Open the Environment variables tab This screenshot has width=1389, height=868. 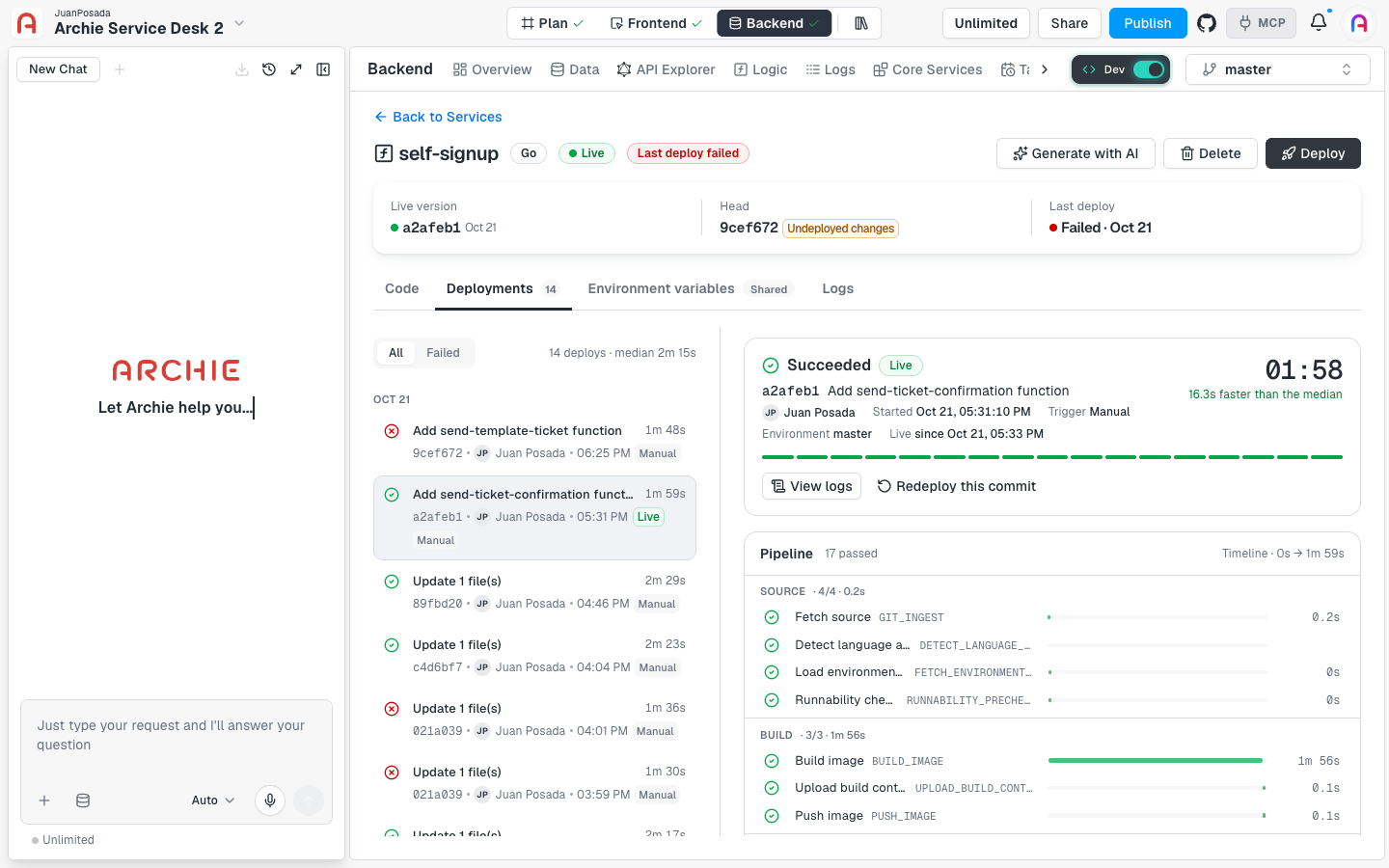click(689, 288)
